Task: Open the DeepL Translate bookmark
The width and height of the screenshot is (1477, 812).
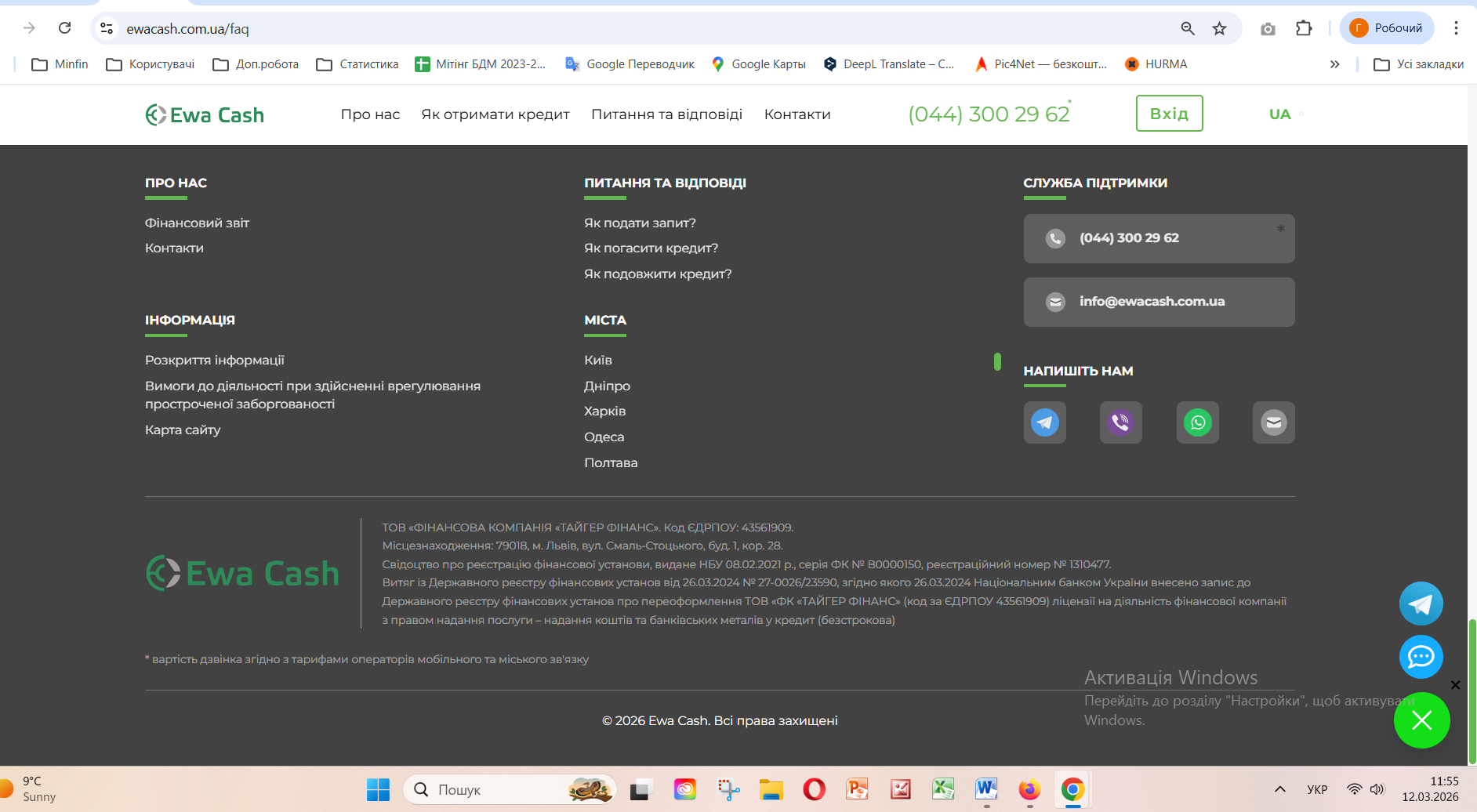Action: (x=889, y=64)
